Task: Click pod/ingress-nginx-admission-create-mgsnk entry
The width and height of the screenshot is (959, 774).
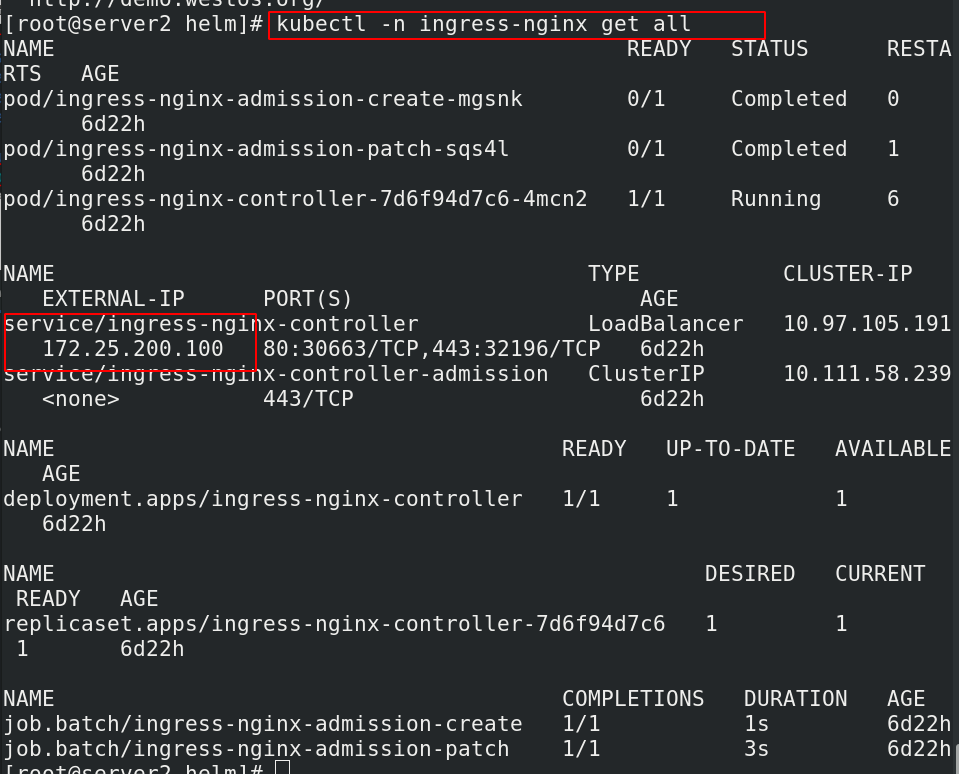Action: 262,99
